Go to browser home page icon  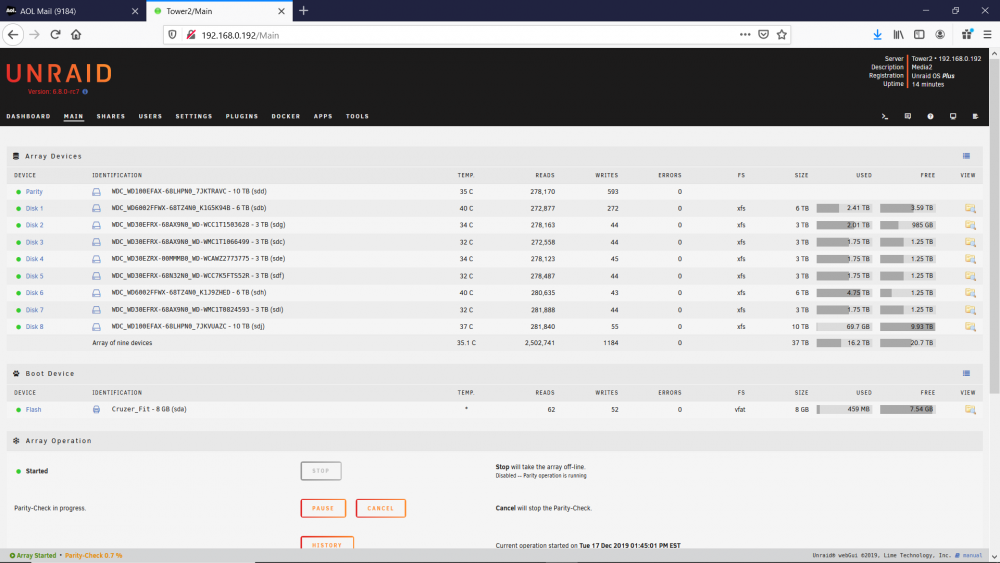76,34
